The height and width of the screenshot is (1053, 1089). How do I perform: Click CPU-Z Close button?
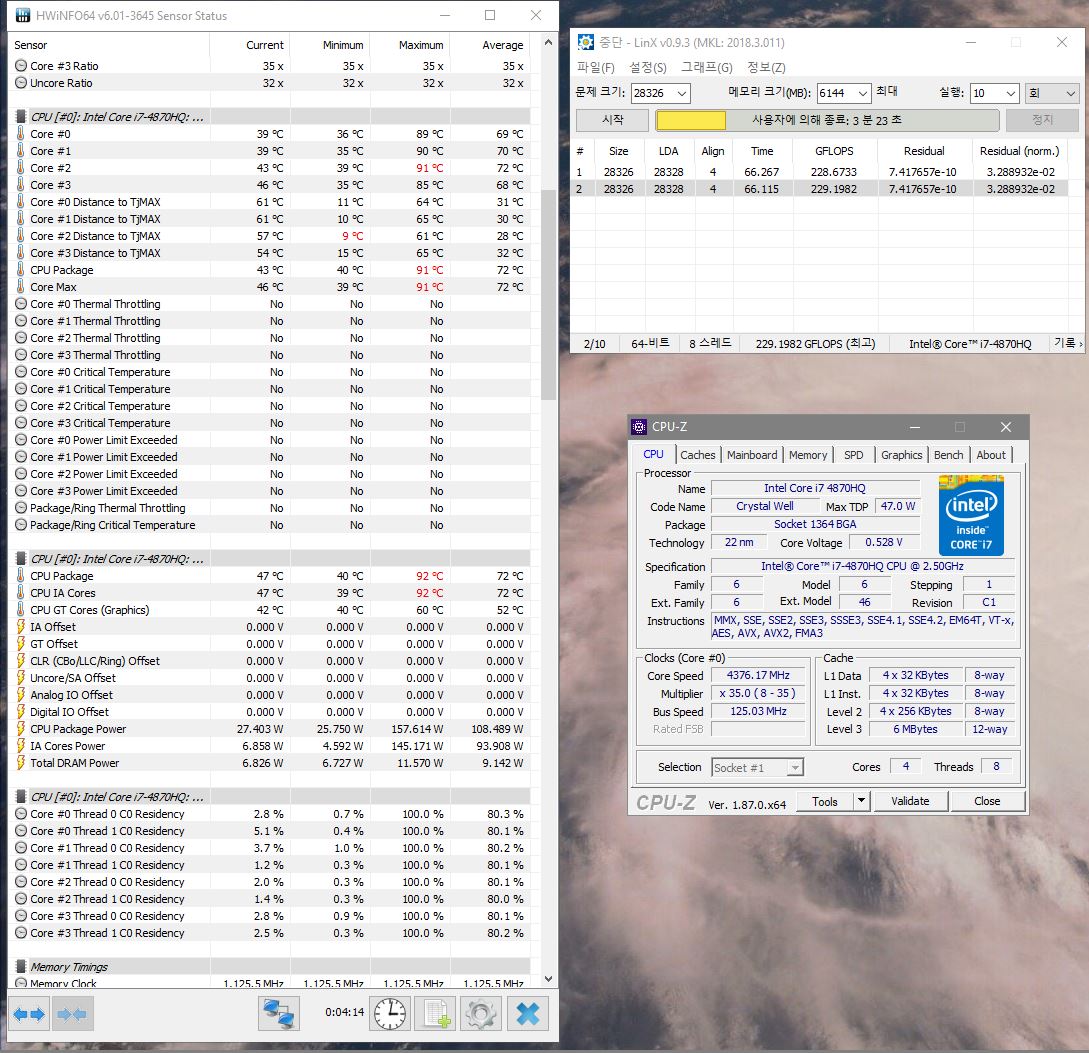(x=987, y=801)
